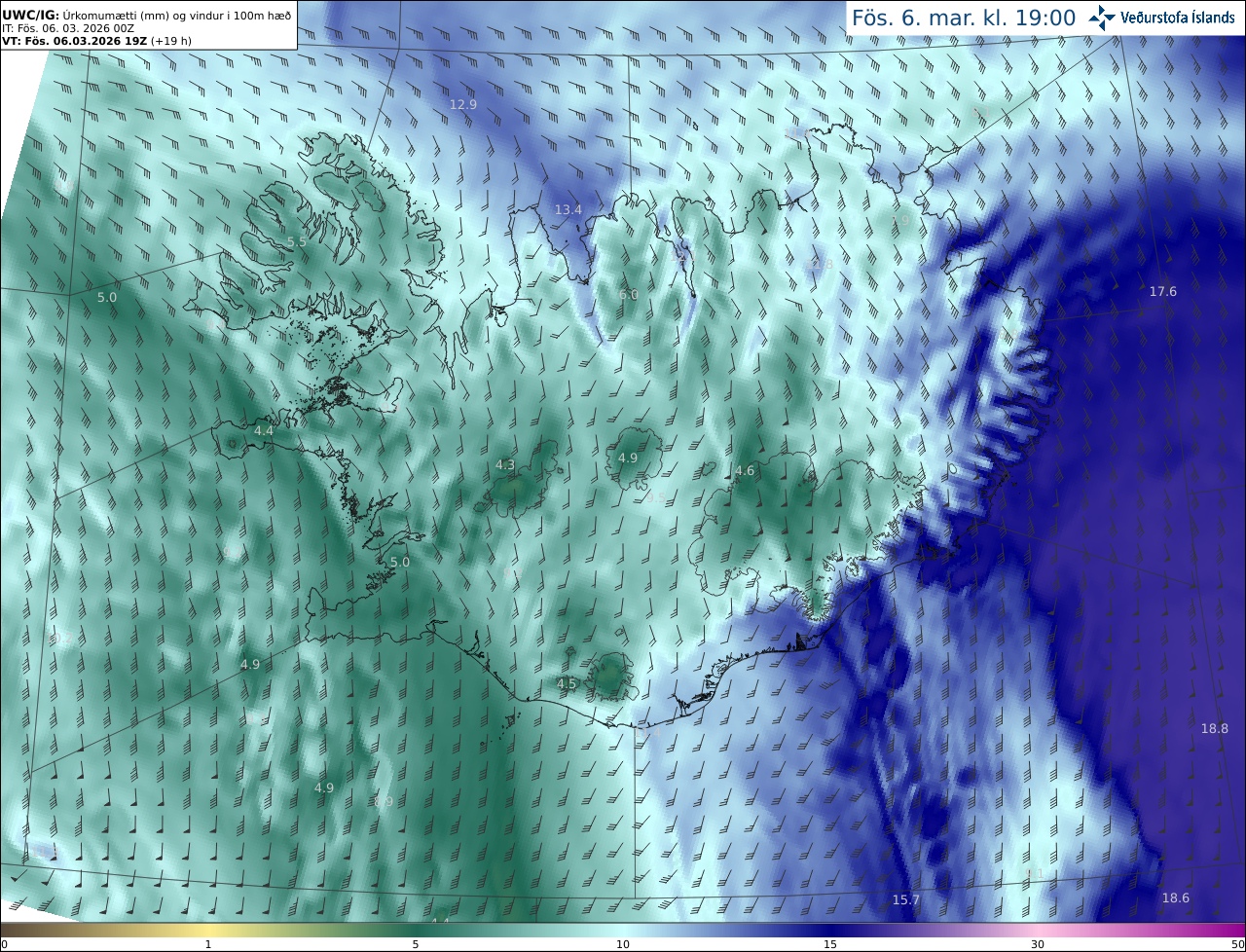Select the "VT: Fös. 06.03.2026 19Z (+19 h)" line

point(96,41)
